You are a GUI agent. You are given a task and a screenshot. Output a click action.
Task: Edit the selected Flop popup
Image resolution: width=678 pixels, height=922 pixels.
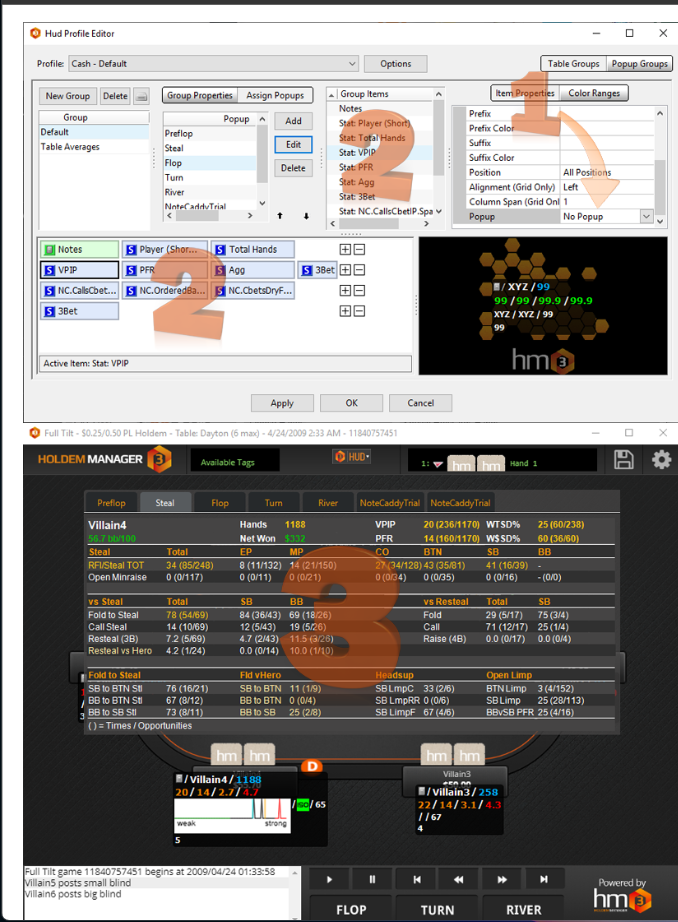[293, 144]
